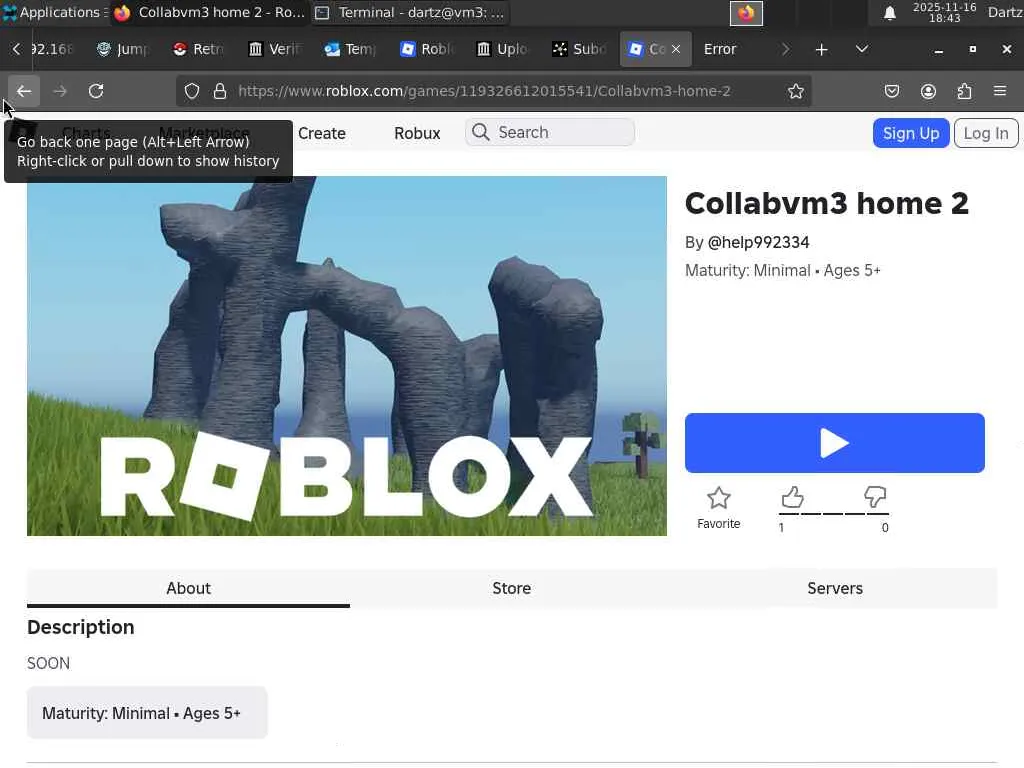Reload the current page
This screenshot has width=1024, height=768.
pyautogui.click(x=96, y=91)
